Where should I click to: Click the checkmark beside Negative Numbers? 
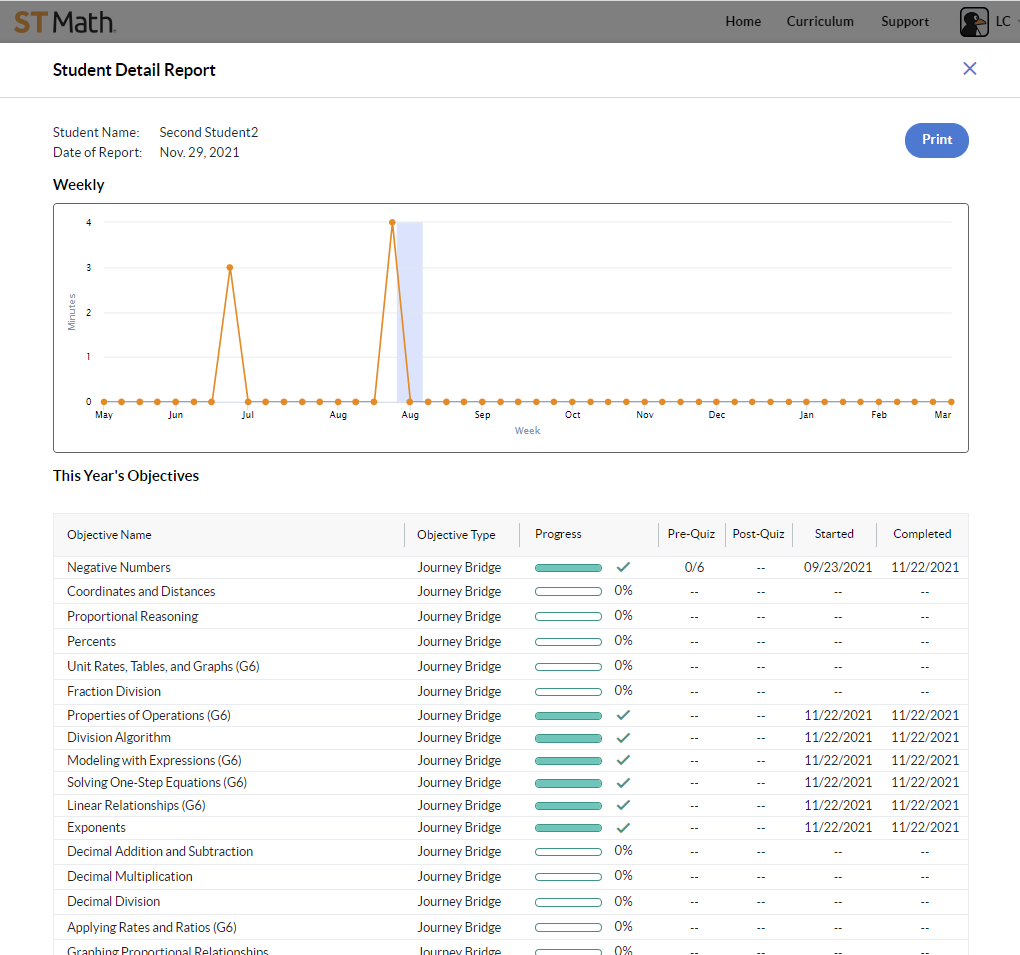(622, 566)
